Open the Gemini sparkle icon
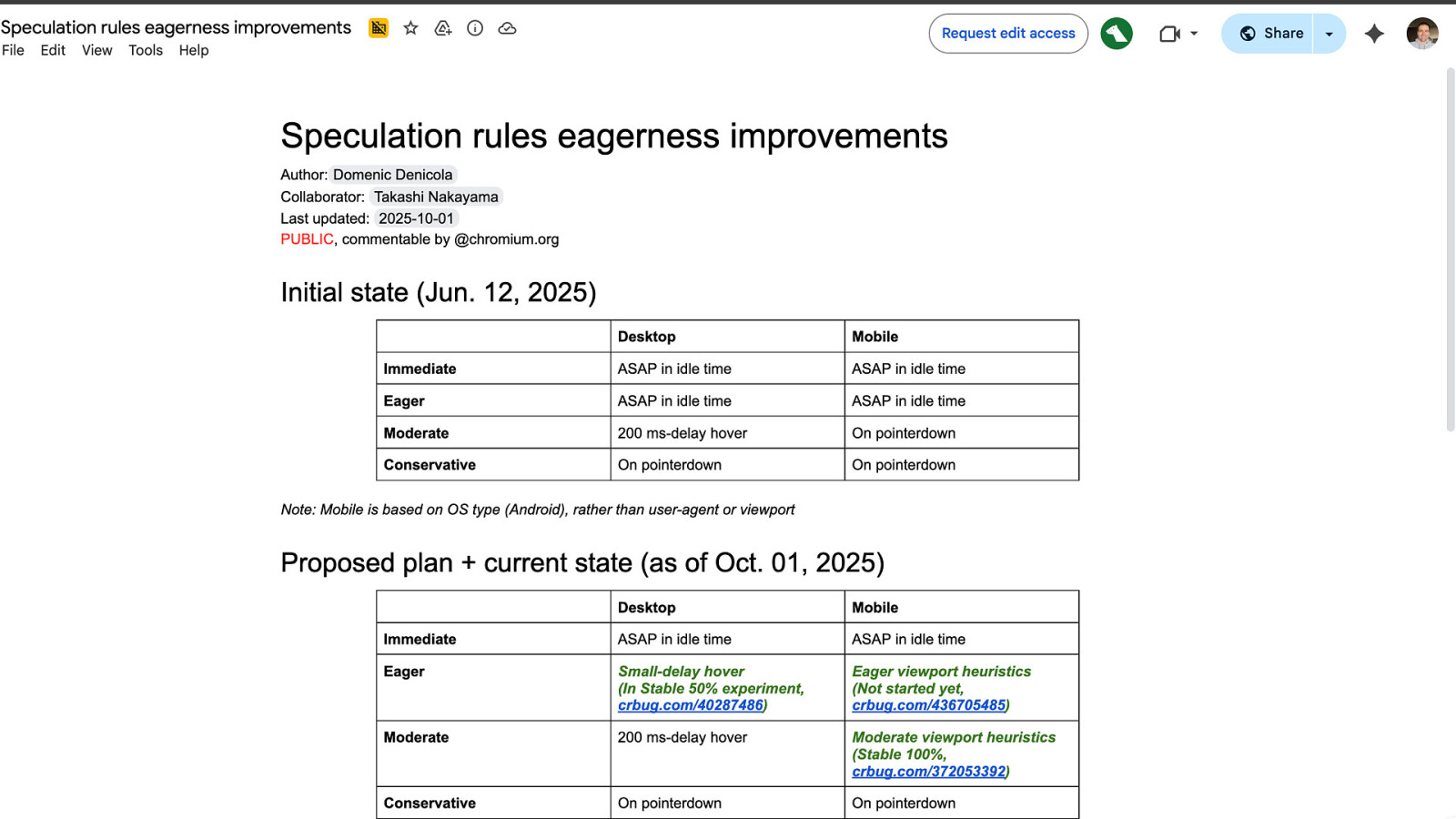Viewport: 1456px width, 819px height. (1374, 34)
